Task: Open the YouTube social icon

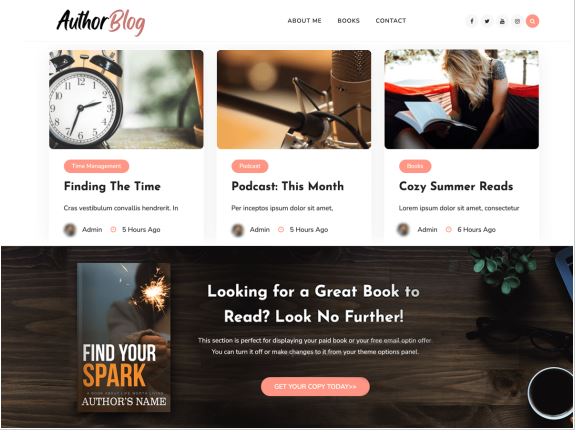Action: [x=502, y=21]
